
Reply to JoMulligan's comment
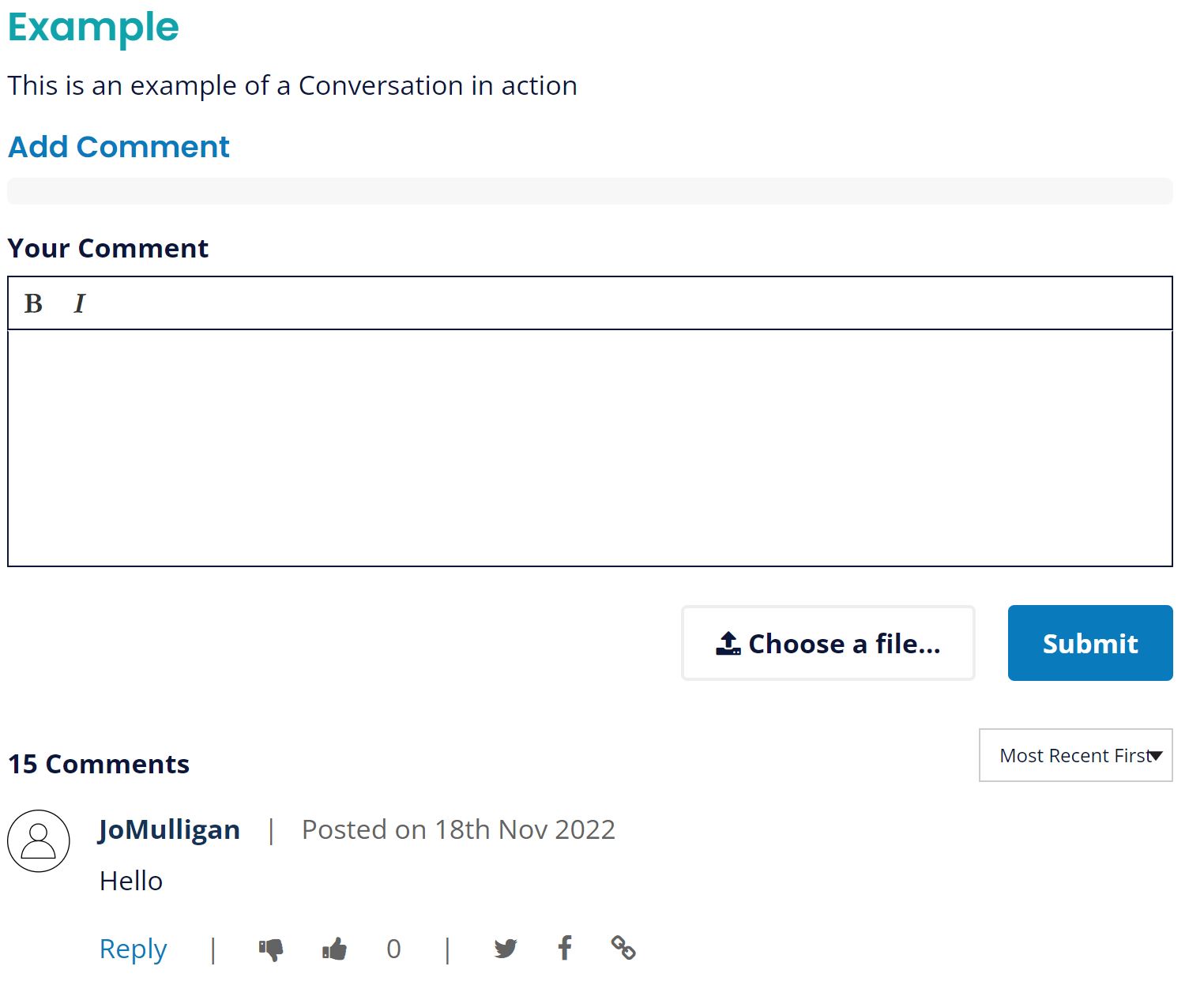(x=133, y=949)
